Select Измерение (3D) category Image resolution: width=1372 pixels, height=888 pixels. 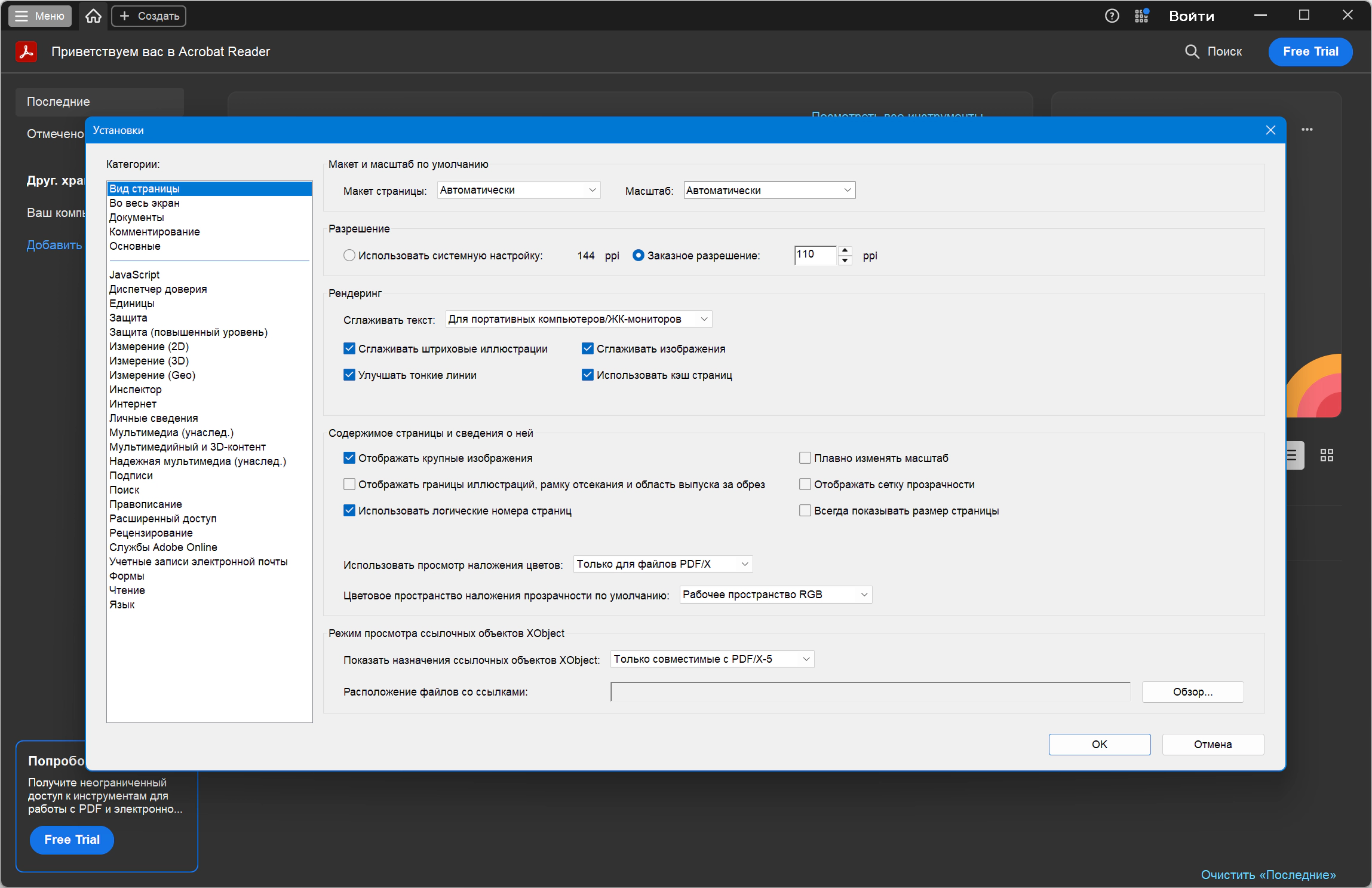coord(209,361)
